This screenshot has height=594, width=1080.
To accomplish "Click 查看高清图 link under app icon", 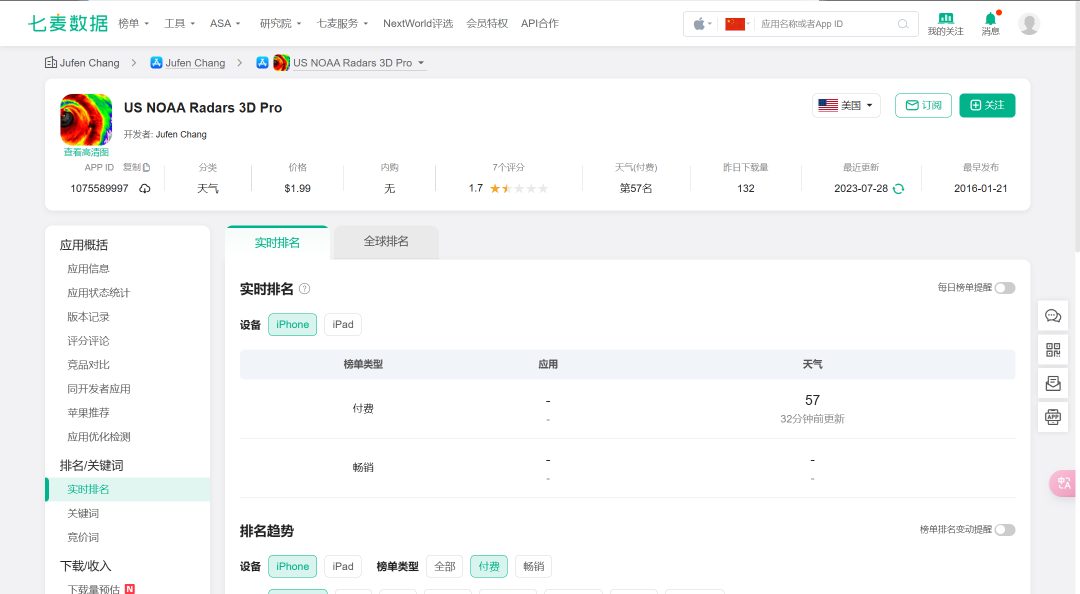I will pos(86,152).
